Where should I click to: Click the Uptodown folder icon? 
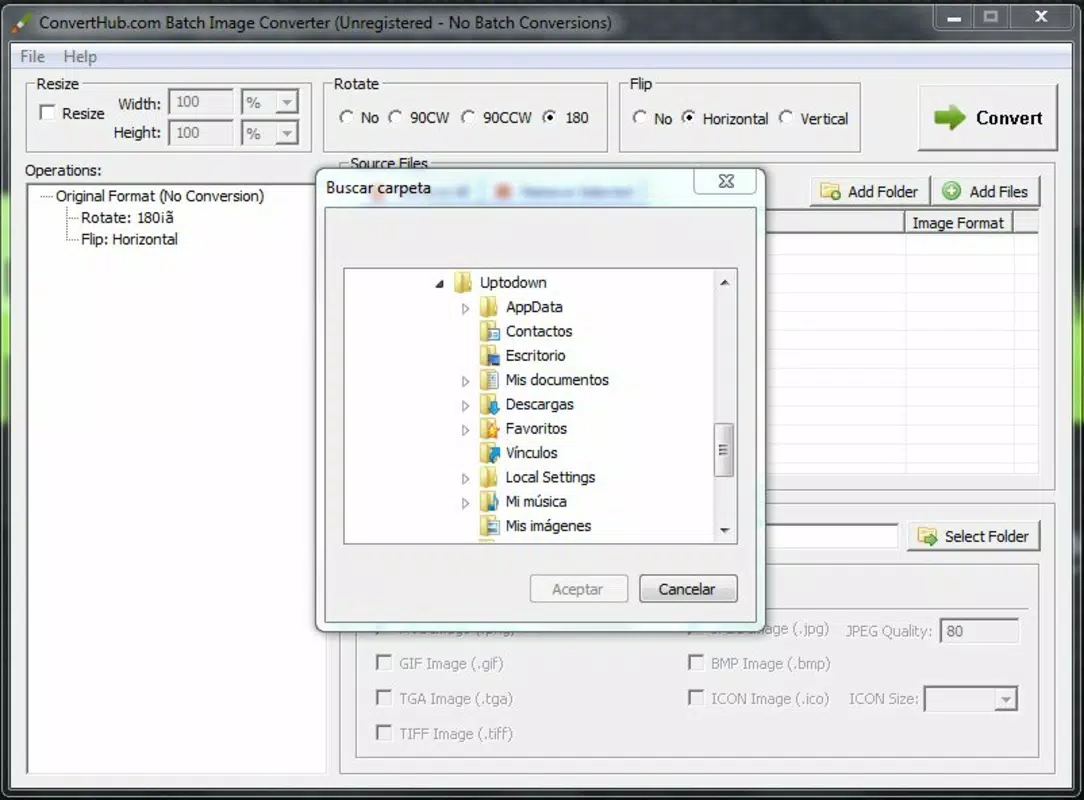coord(462,282)
